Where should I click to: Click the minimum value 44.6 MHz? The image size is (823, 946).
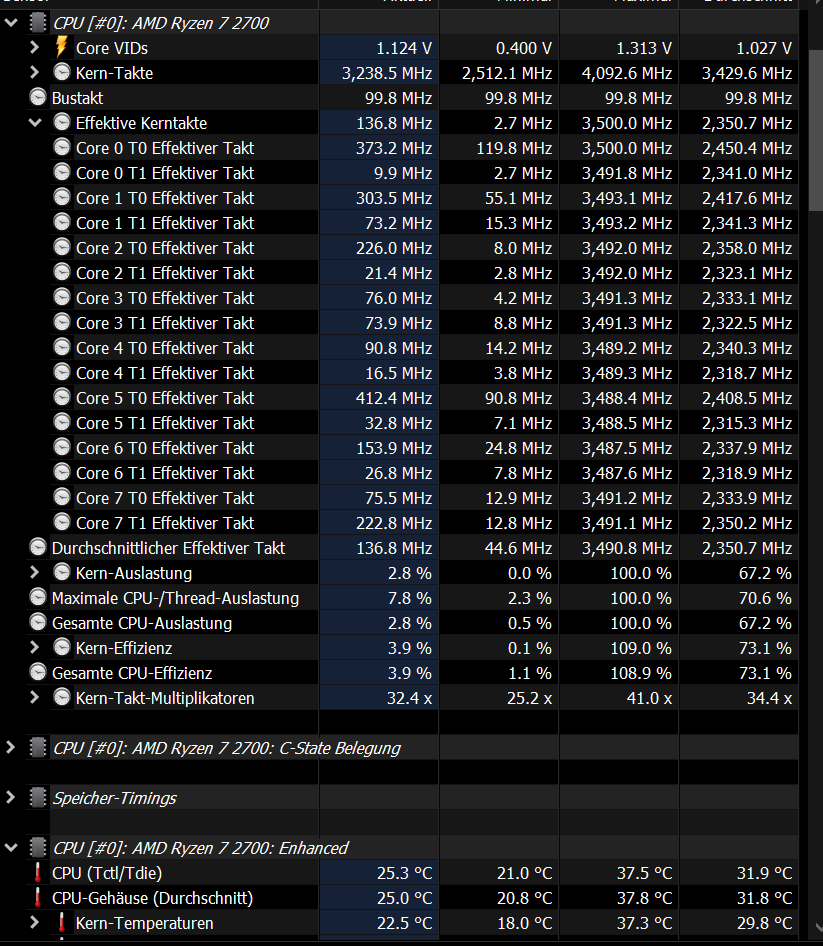(x=518, y=548)
